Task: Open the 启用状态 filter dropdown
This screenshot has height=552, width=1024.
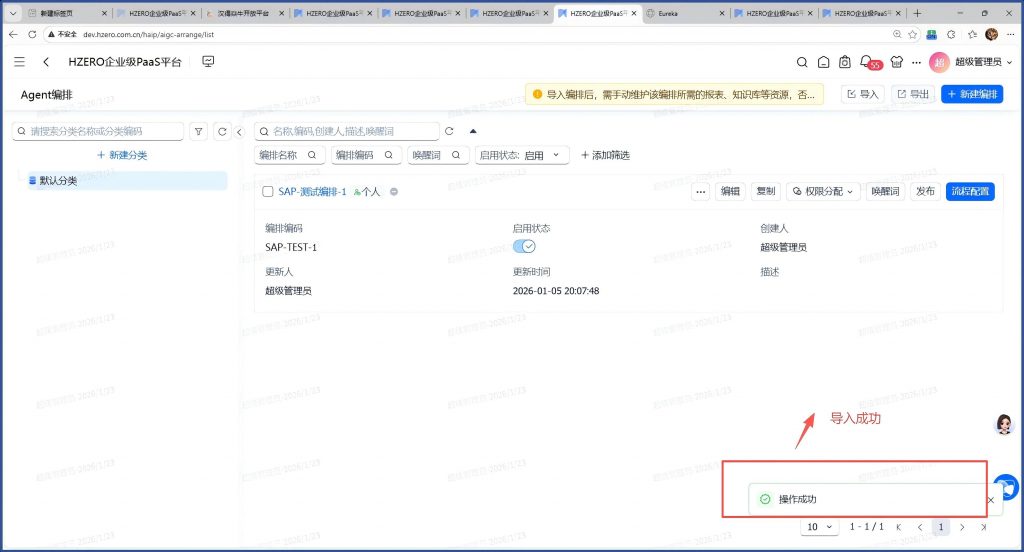Action: (522, 155)
